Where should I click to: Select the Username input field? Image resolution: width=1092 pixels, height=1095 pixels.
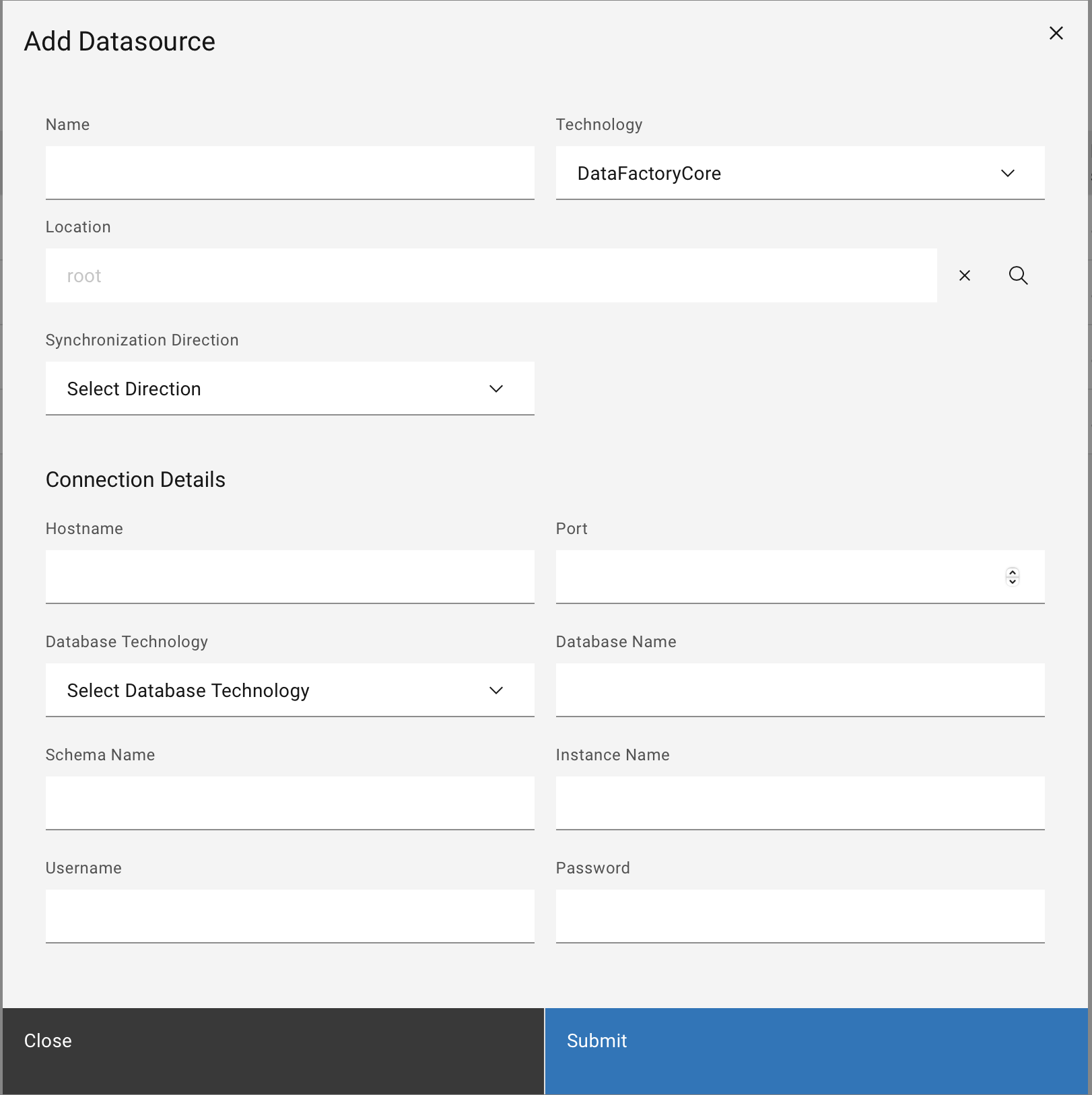click(289, 916)
